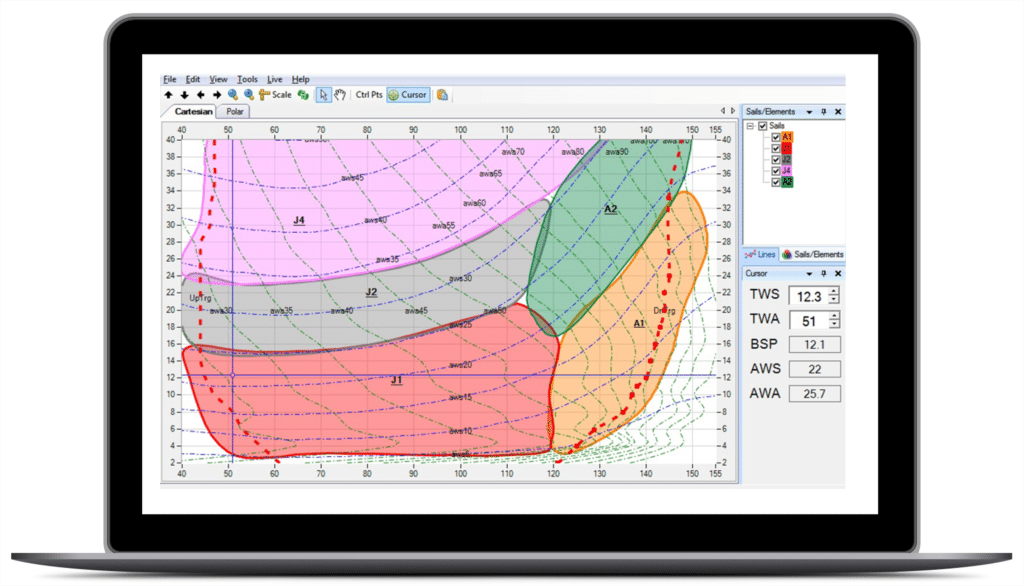Click the green refresh icon
This screenshot has height=586, width=1024.
(303, 95)
